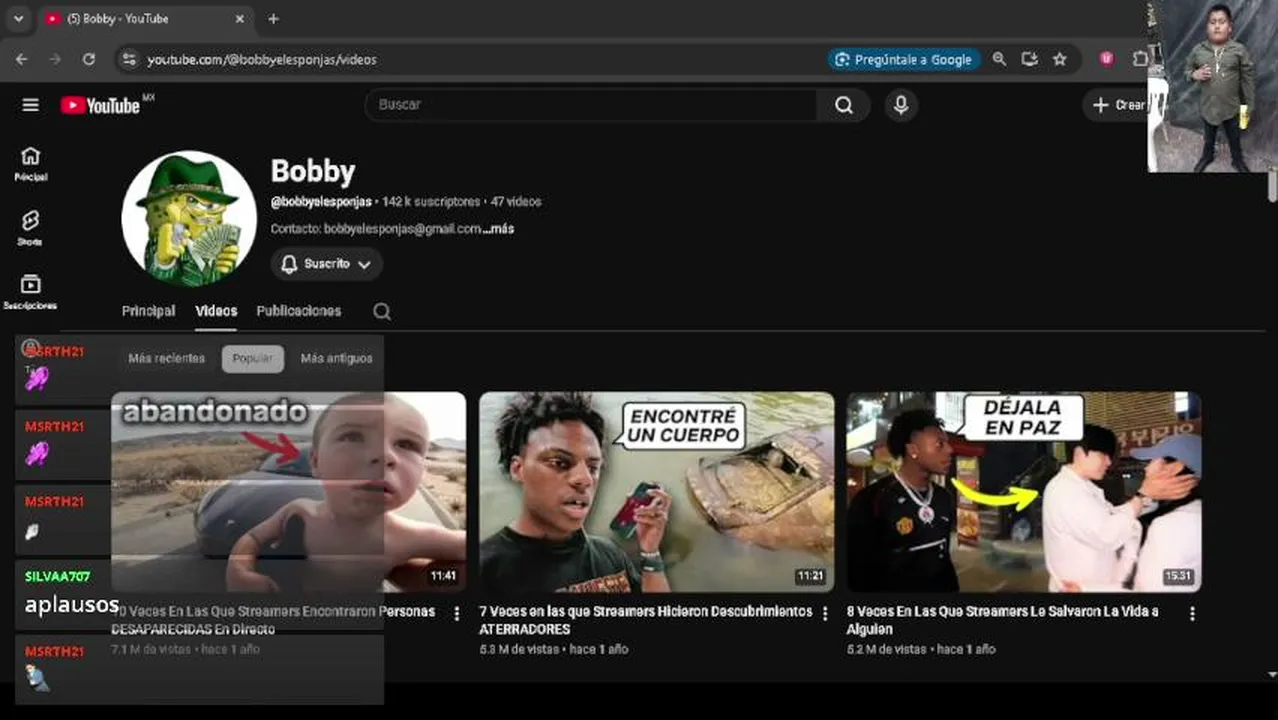
Task: Go back in the browser
Action: coord(21,59)
